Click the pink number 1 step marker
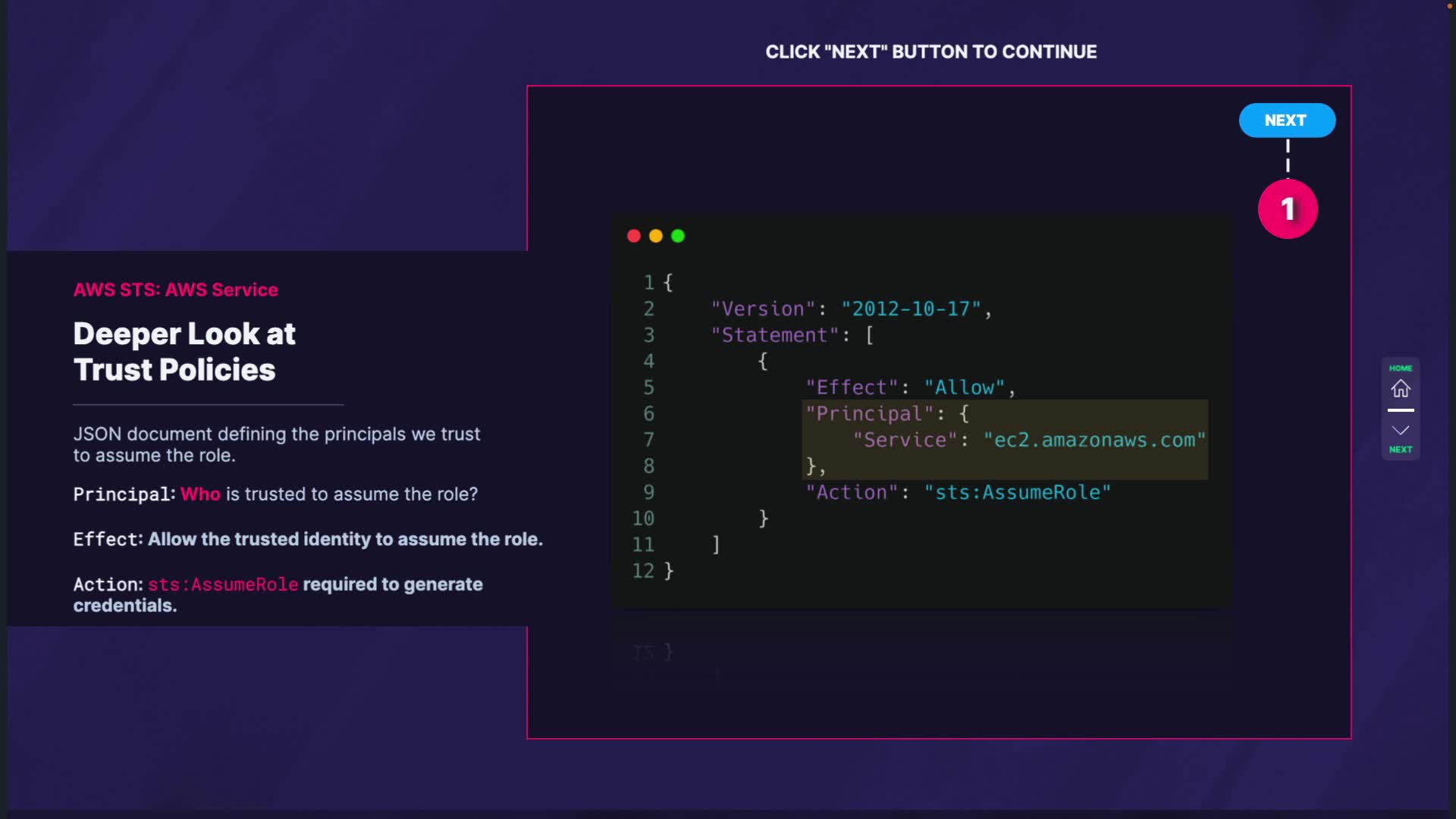 [1288, 209]
